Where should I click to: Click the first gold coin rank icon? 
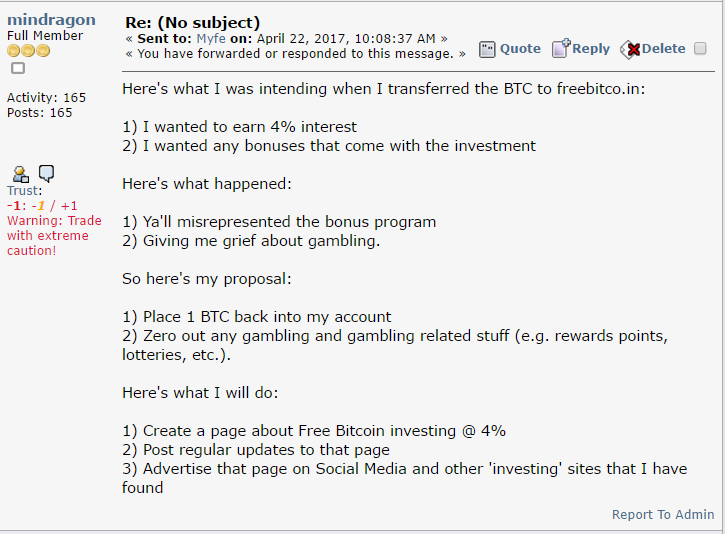(14, 51)
